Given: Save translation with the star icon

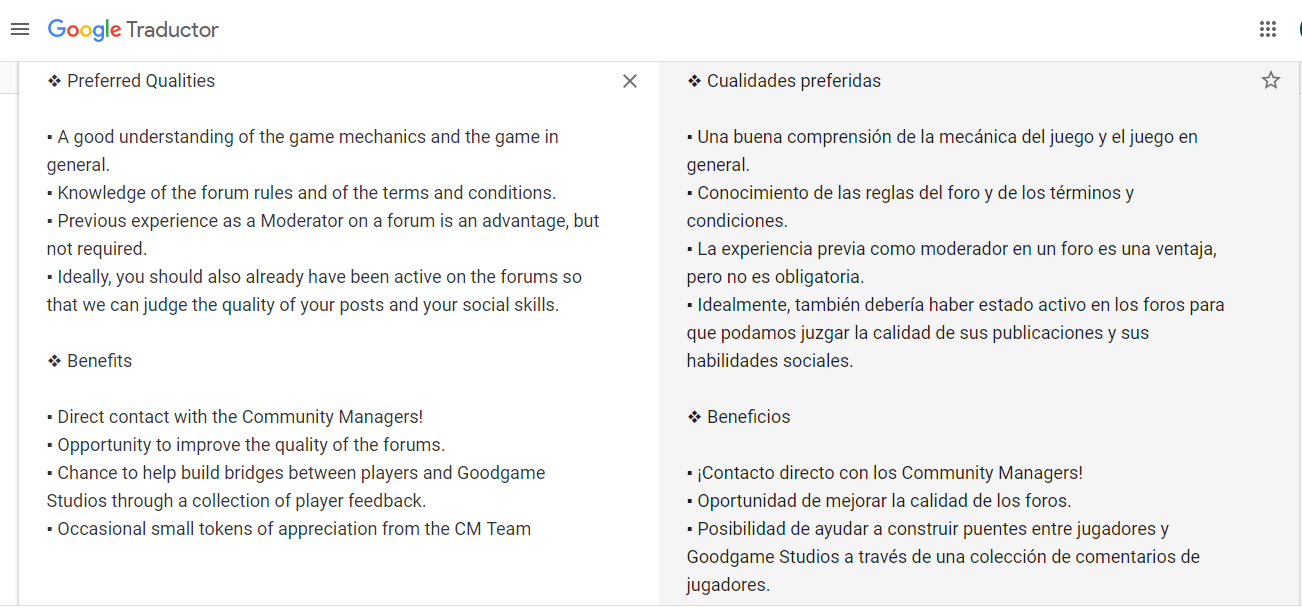Looking at the screenshot, I should coord(1270,81).
